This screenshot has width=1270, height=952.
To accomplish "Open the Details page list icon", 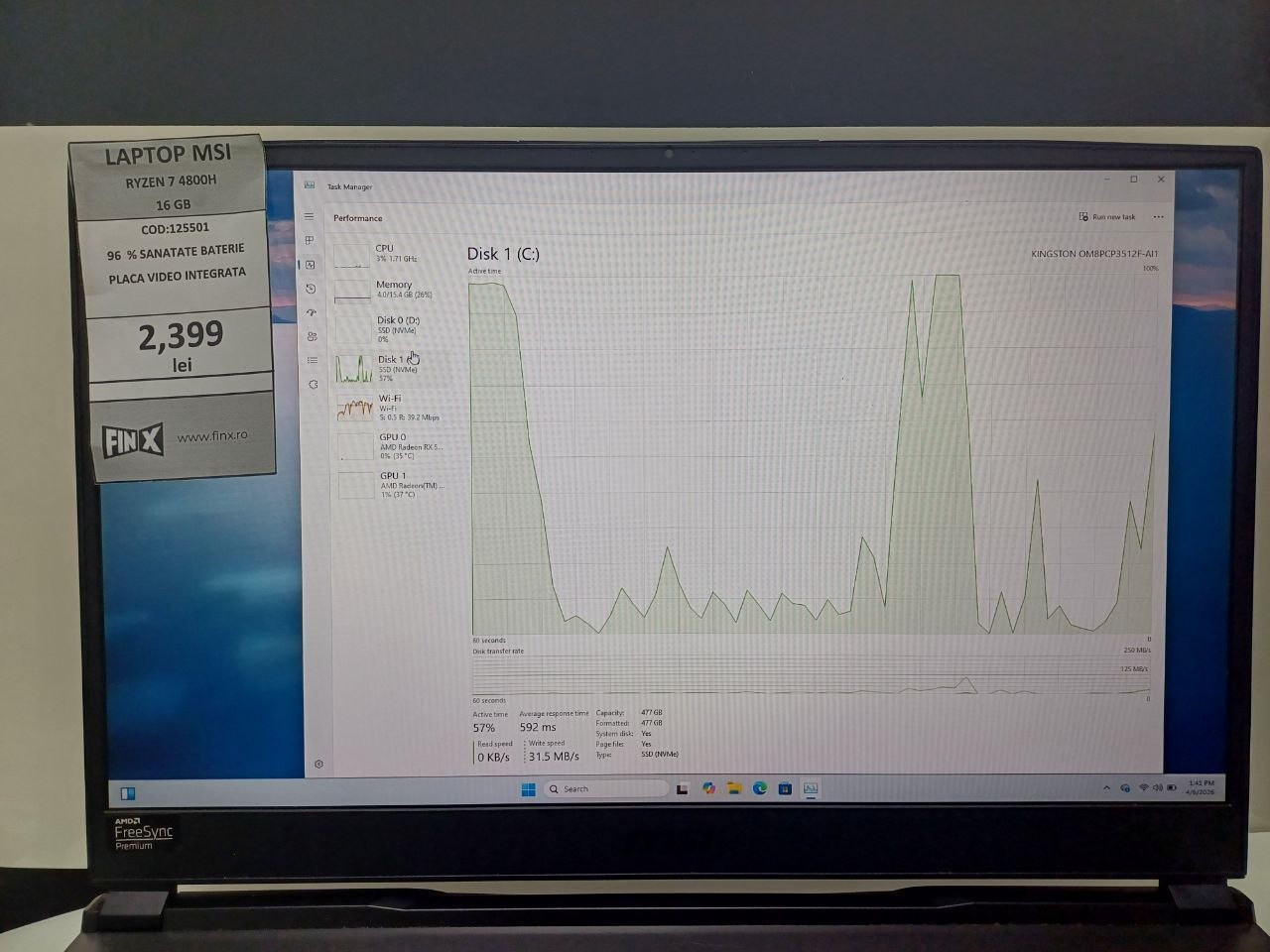I will pos(313,360).
